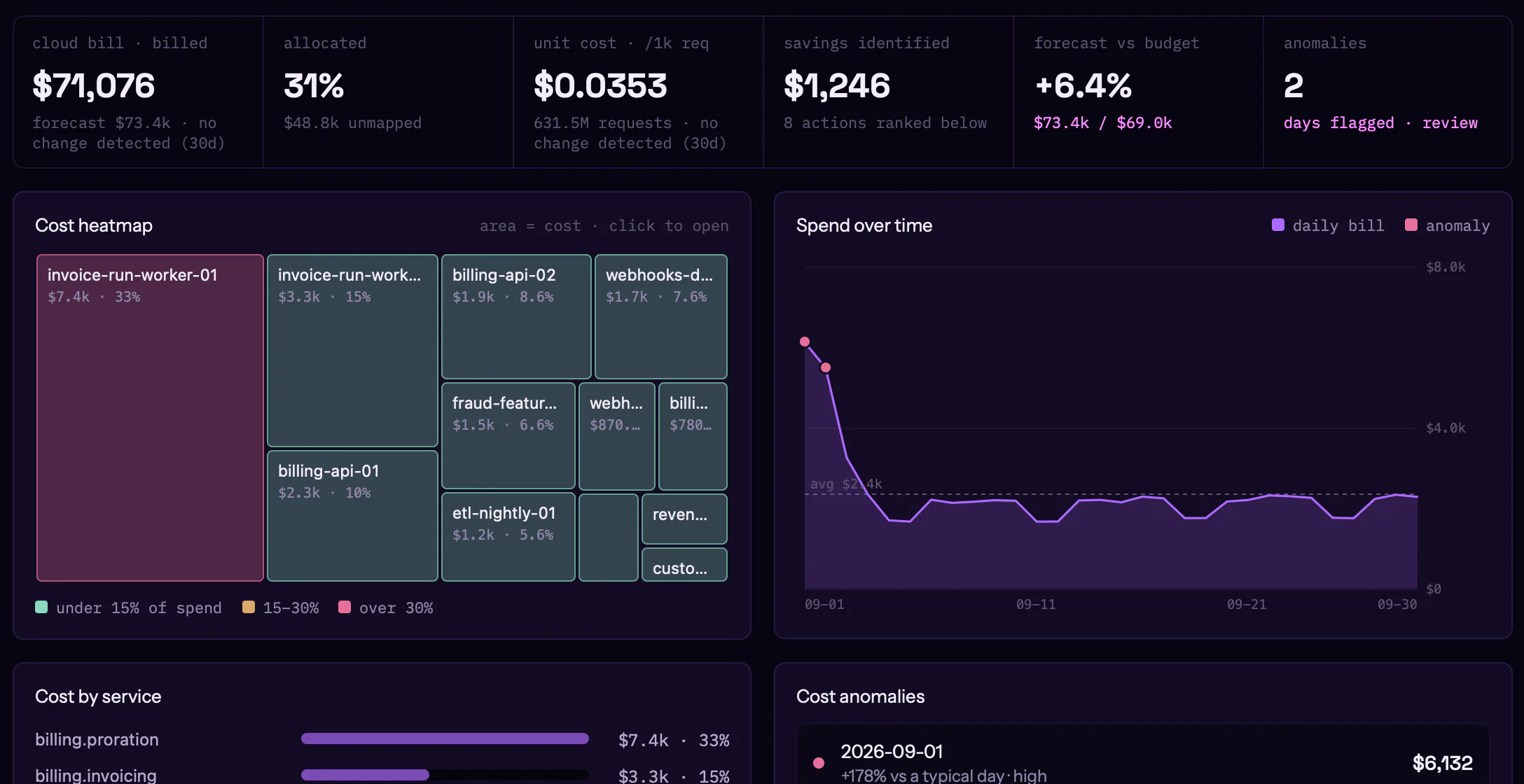Click the '8 actions ranked below' text

click(x=885, y=123)
